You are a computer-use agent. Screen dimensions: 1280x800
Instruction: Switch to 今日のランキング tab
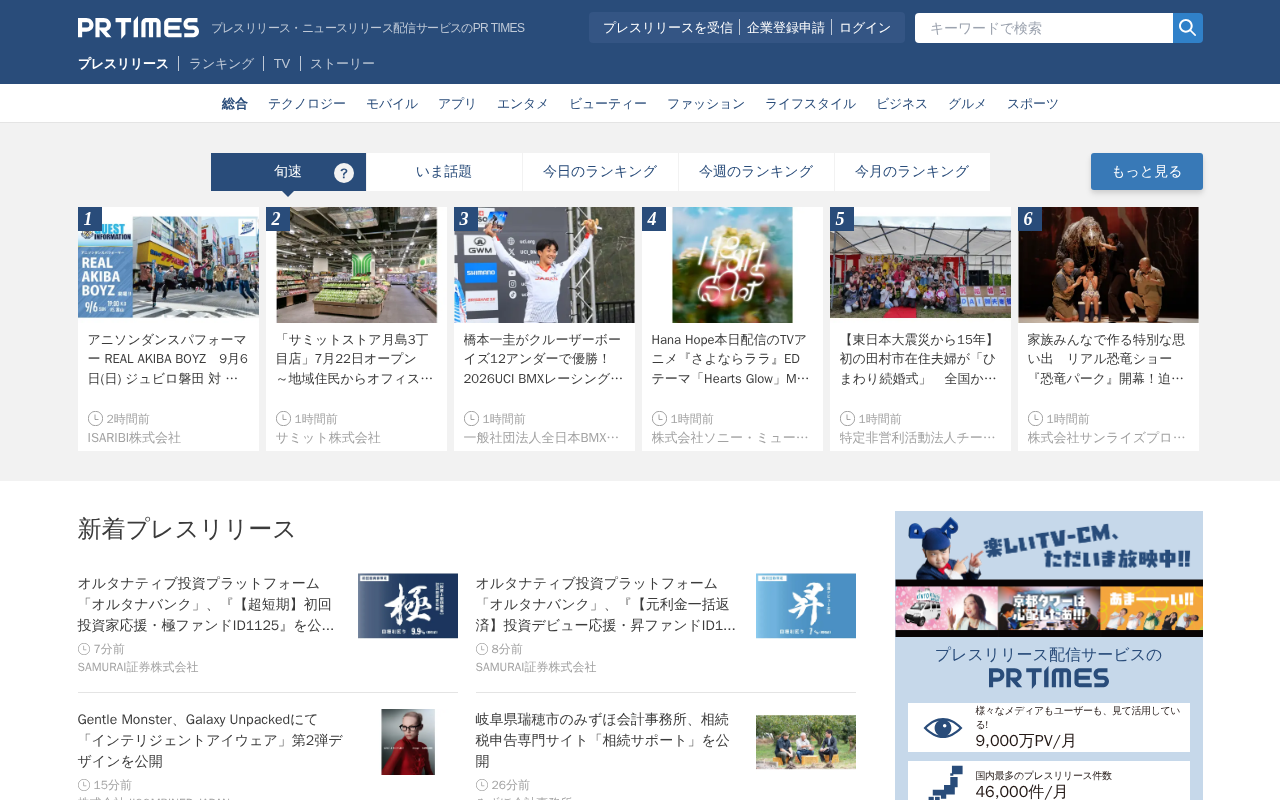600,172
